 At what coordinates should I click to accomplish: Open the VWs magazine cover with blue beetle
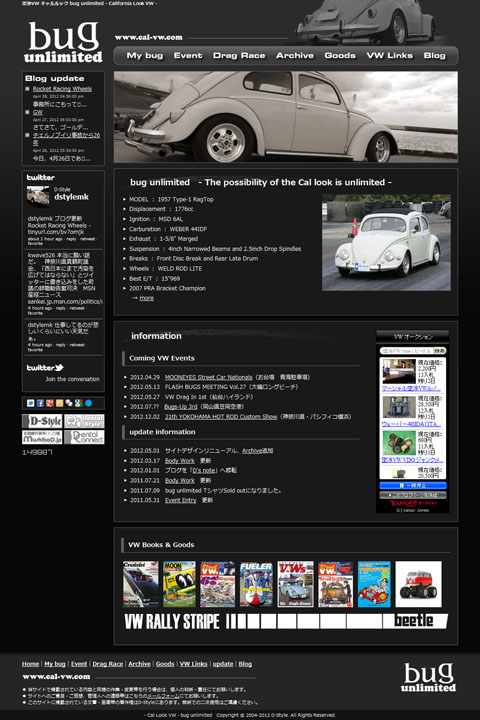pyautogui.click(x=295, y=584)
